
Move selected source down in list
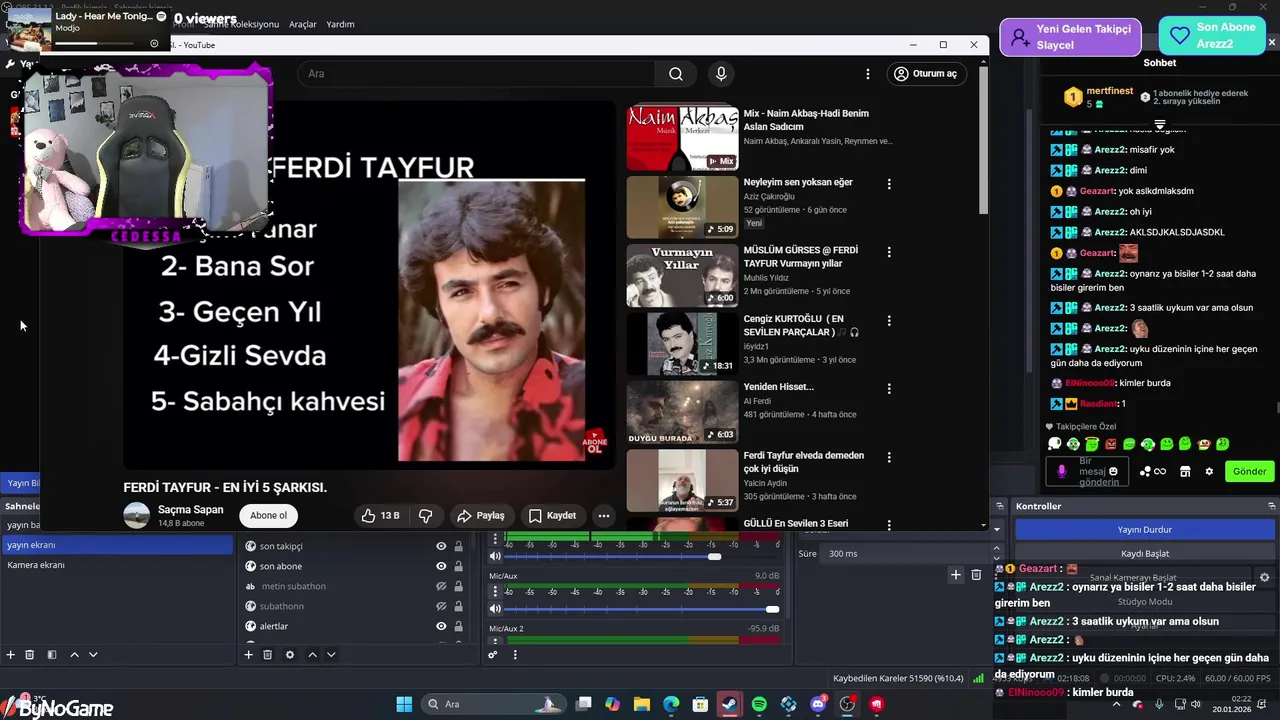(x=331, y=655)
